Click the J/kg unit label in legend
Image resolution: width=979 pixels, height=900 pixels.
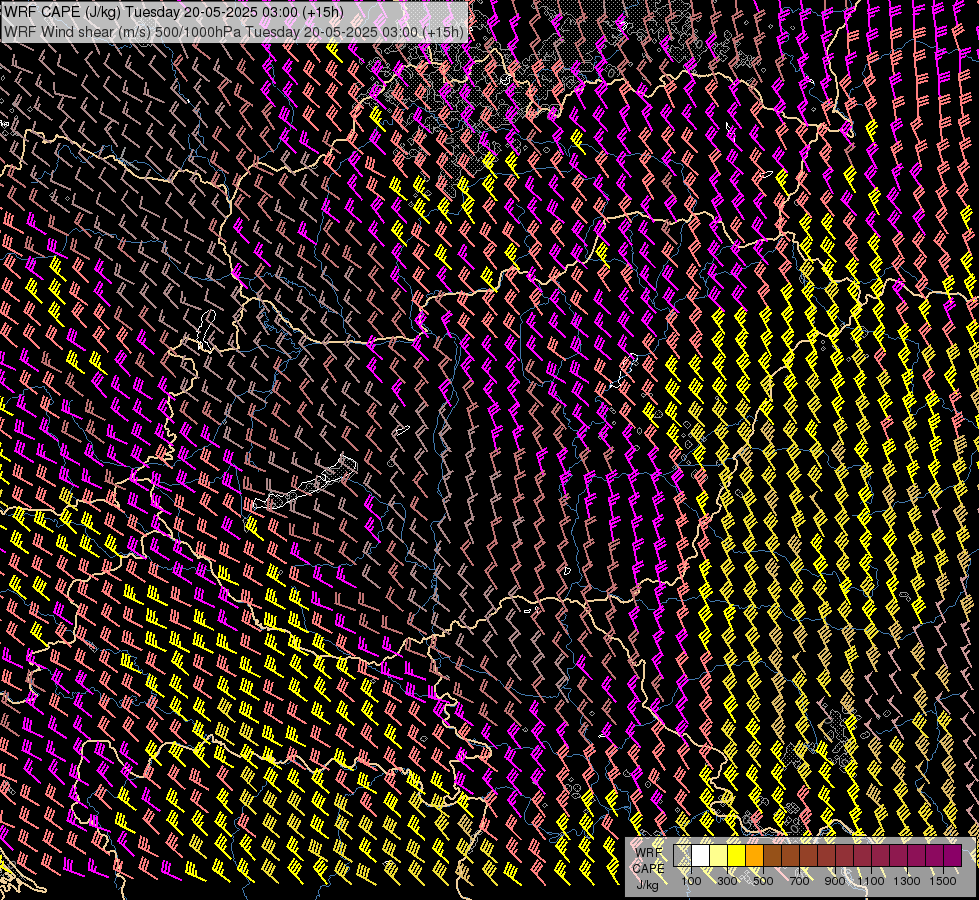(x=647, y=884)
